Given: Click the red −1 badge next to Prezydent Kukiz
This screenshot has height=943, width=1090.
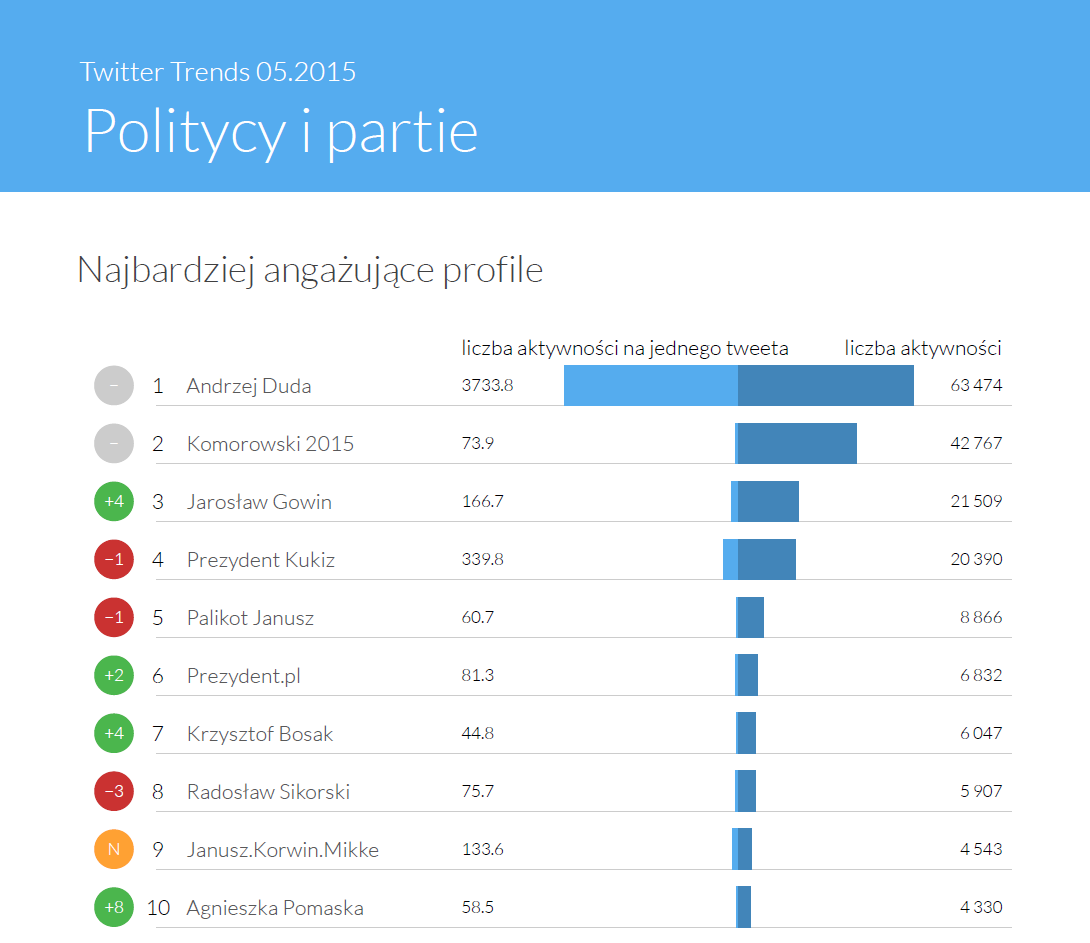Looking at the screenshot, I should point(113,559).
